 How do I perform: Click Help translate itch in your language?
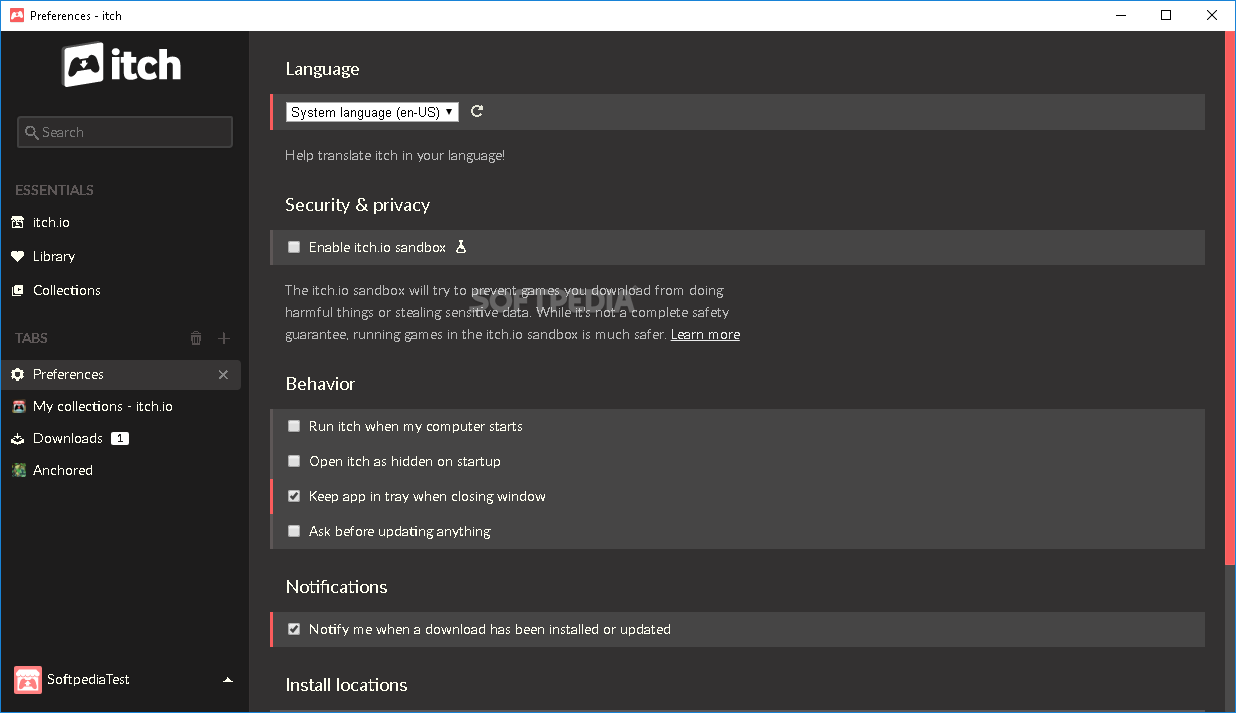coord(395,156)
